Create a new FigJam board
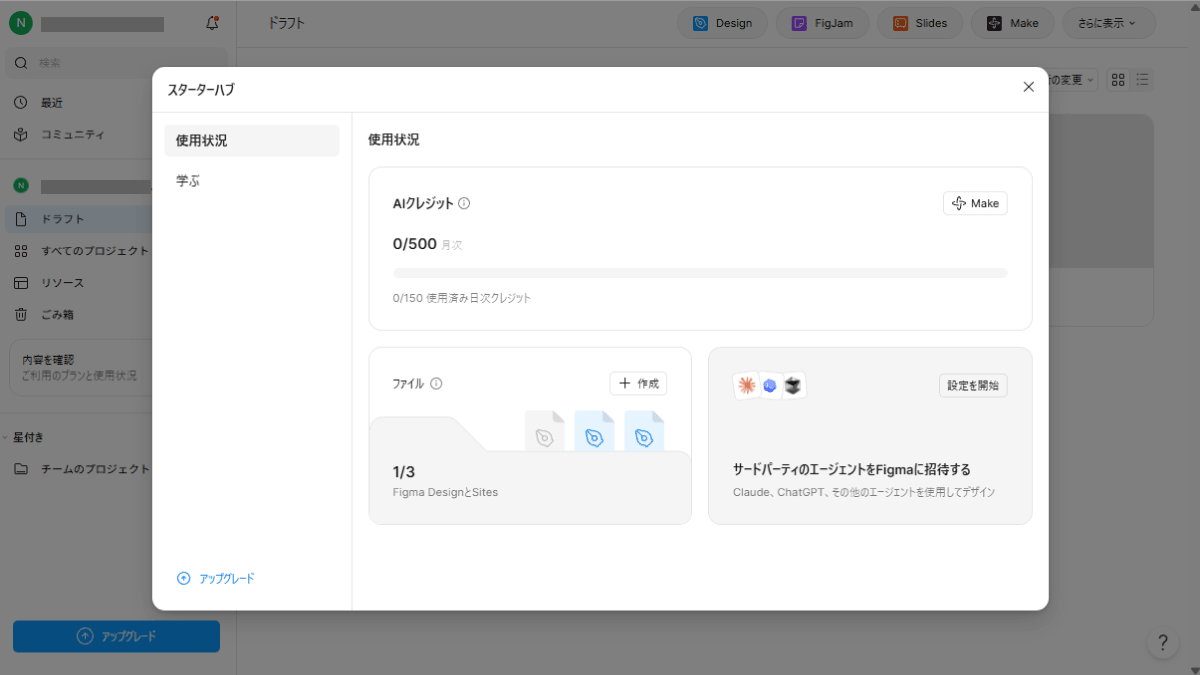 click(822, 23)
